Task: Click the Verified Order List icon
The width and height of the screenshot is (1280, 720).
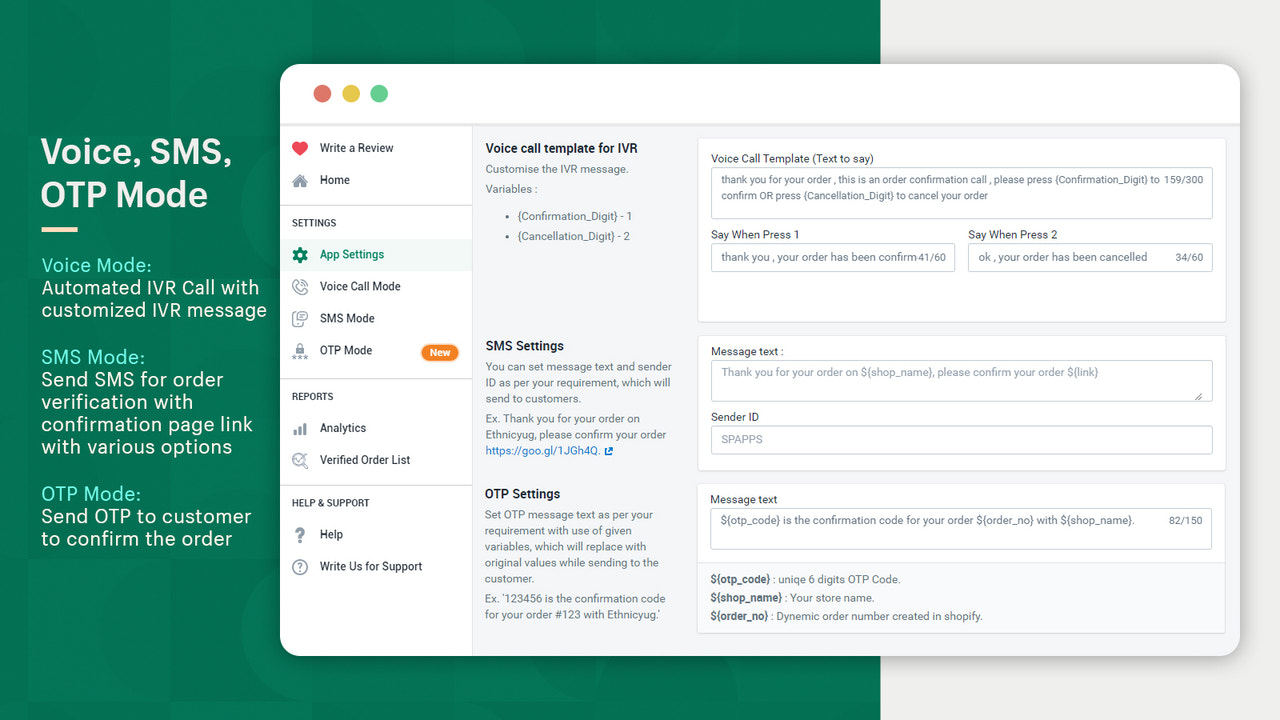Action: tap(300, 461)
